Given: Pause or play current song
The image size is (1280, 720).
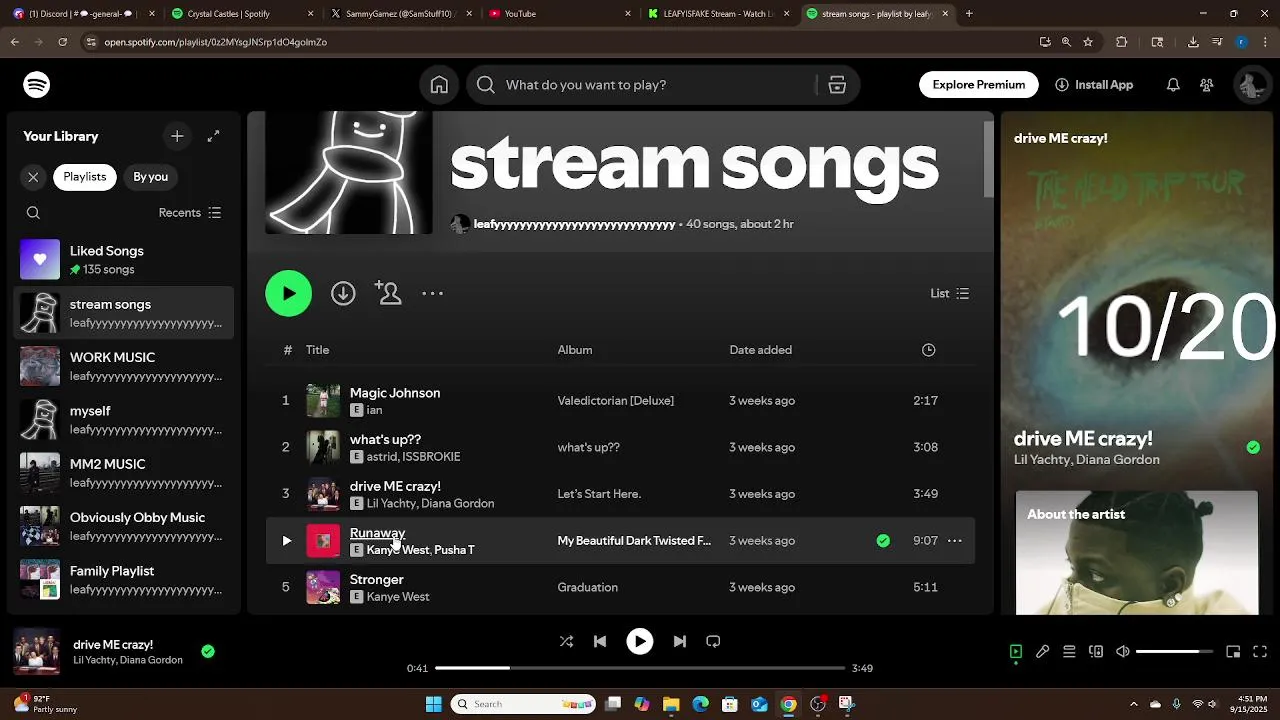Looking at the screenshot, I should pyautogui.click(x=640, y=641).
